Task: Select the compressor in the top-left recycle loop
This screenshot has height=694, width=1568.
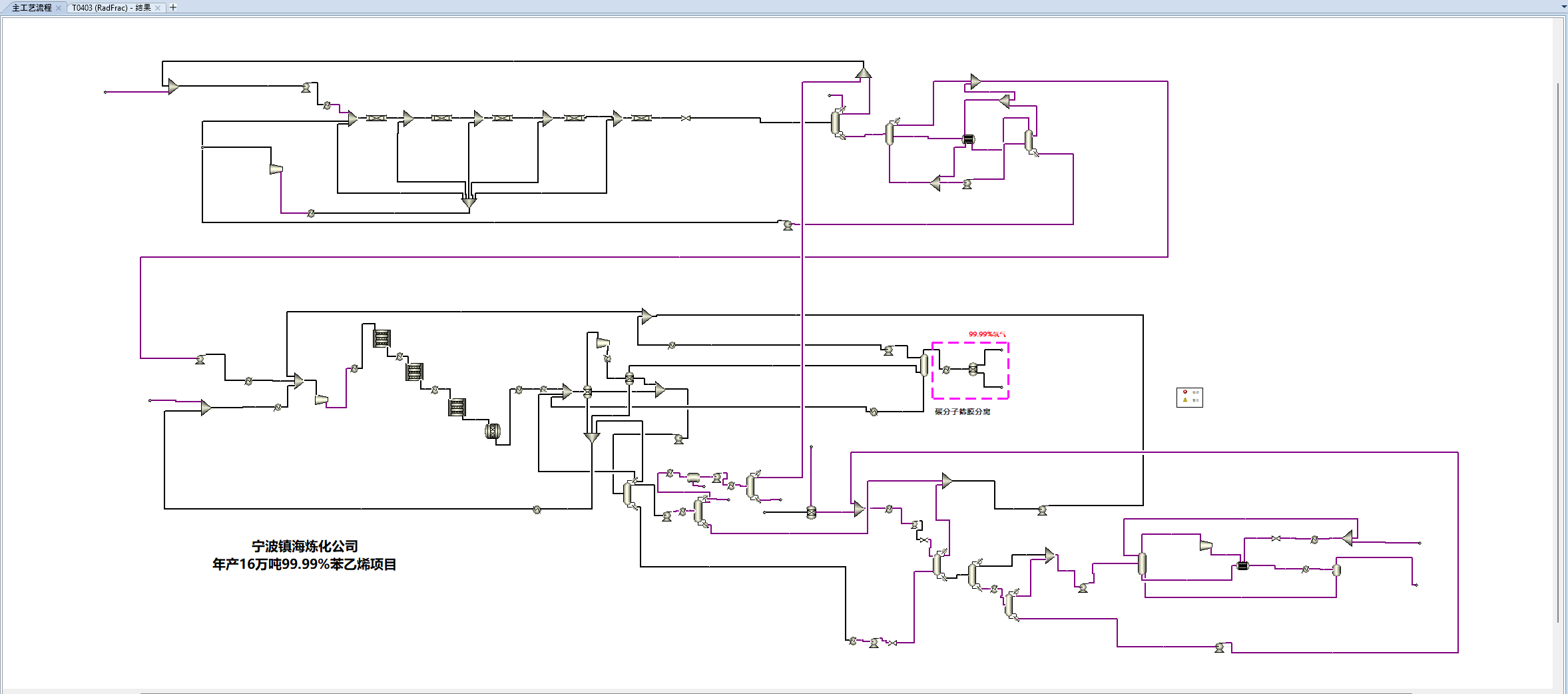Action: tap(276, 169)
